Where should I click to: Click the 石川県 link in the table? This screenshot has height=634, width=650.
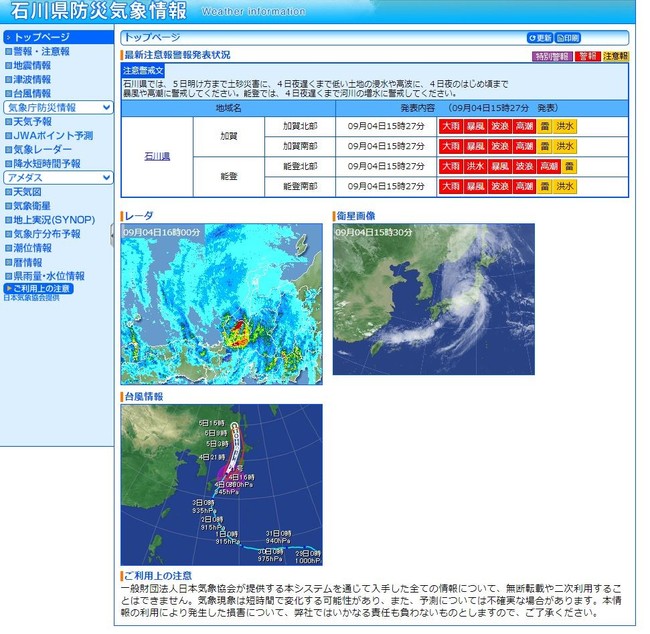coord(157,157)
